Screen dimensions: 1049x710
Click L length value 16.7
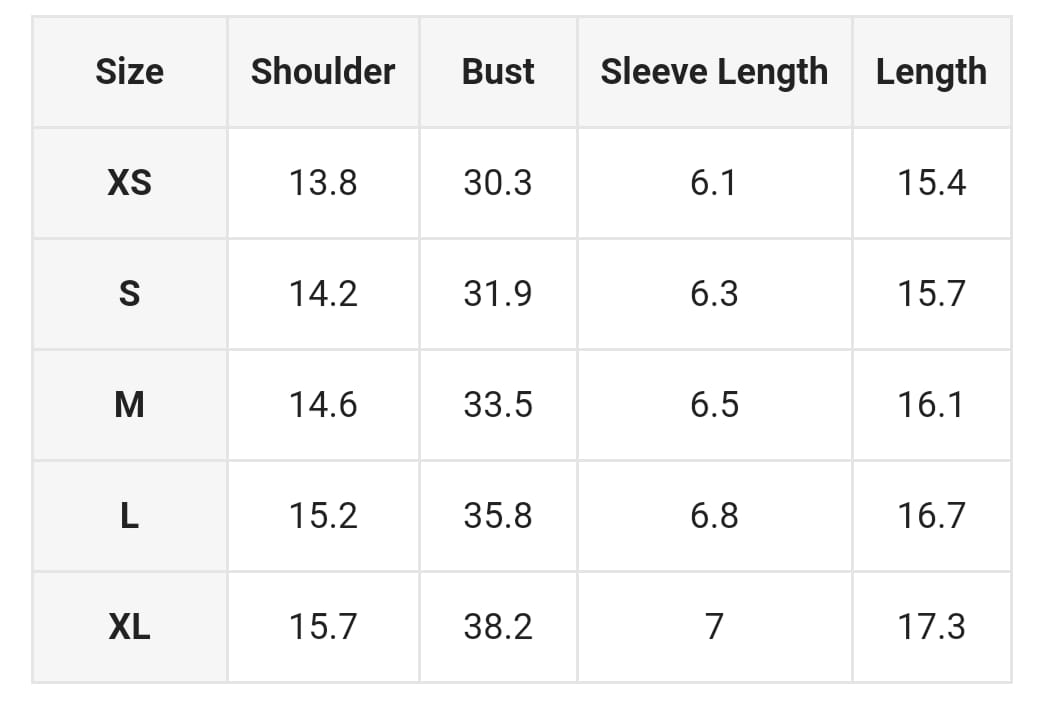[931, 516]
